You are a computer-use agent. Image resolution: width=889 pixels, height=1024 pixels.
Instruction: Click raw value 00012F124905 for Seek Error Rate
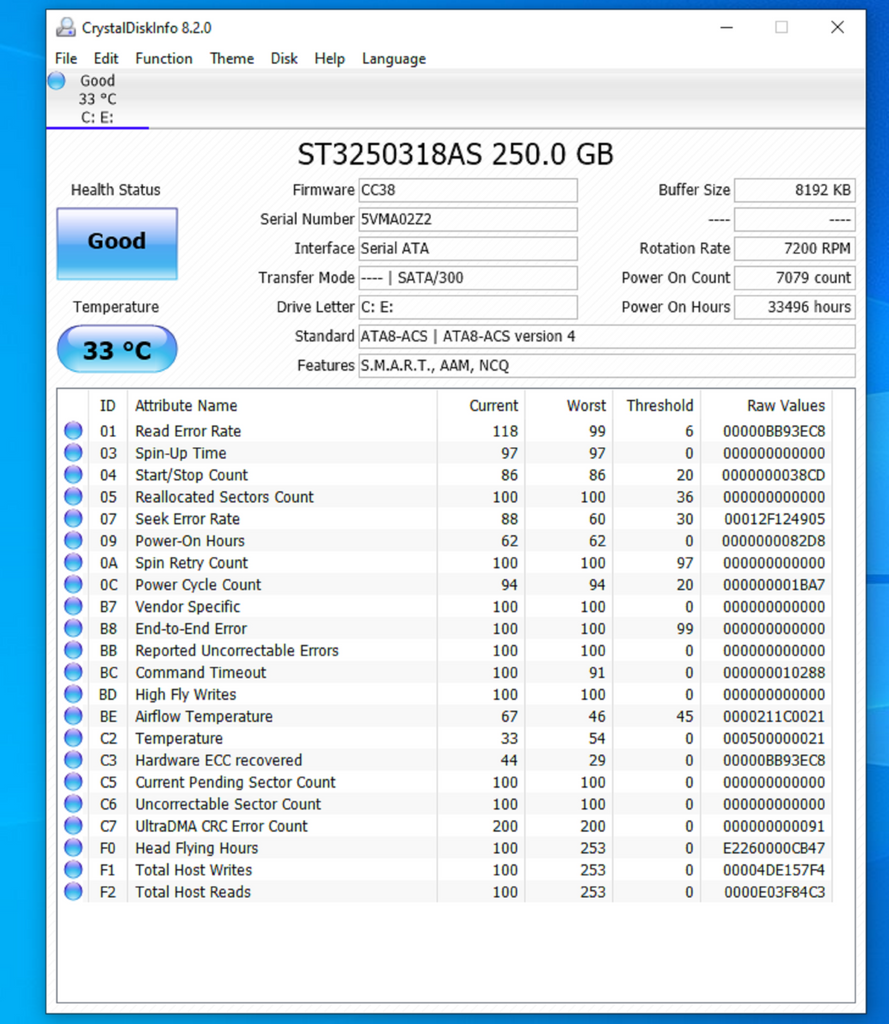pyautogui.click(x=775, y=519)
